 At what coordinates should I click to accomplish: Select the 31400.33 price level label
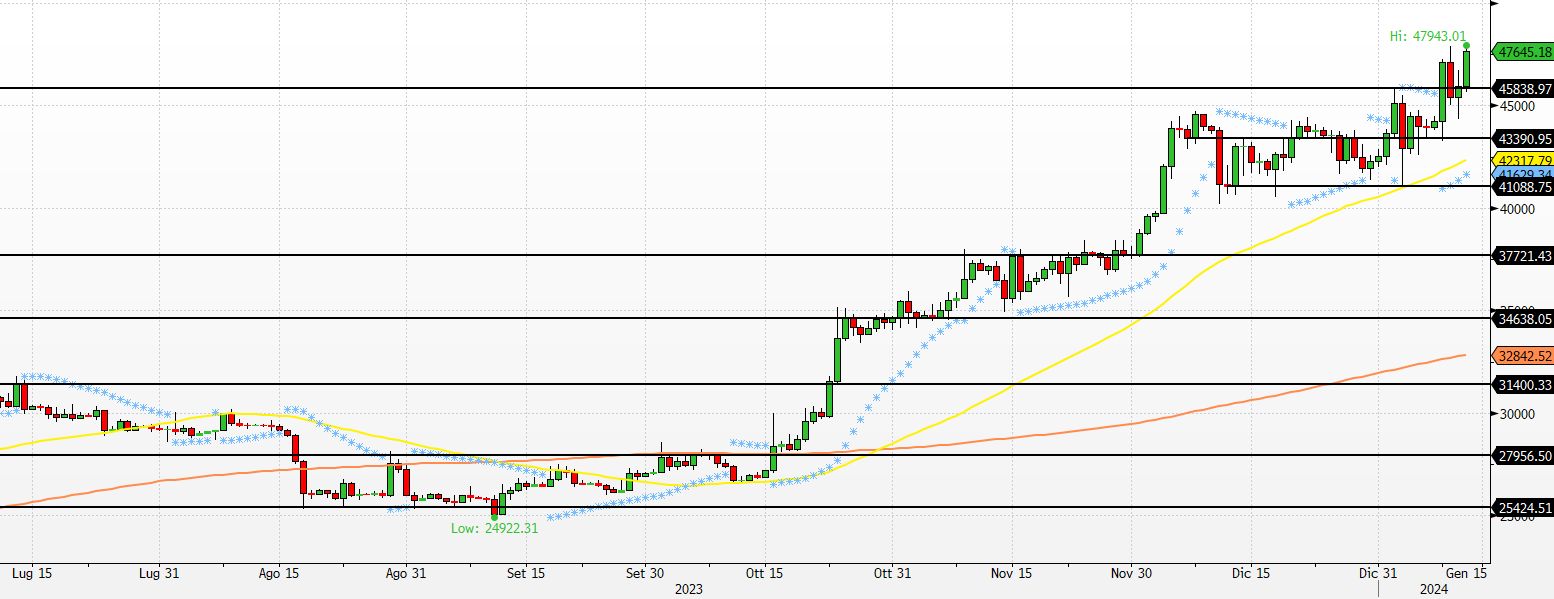coord(1523,385)
